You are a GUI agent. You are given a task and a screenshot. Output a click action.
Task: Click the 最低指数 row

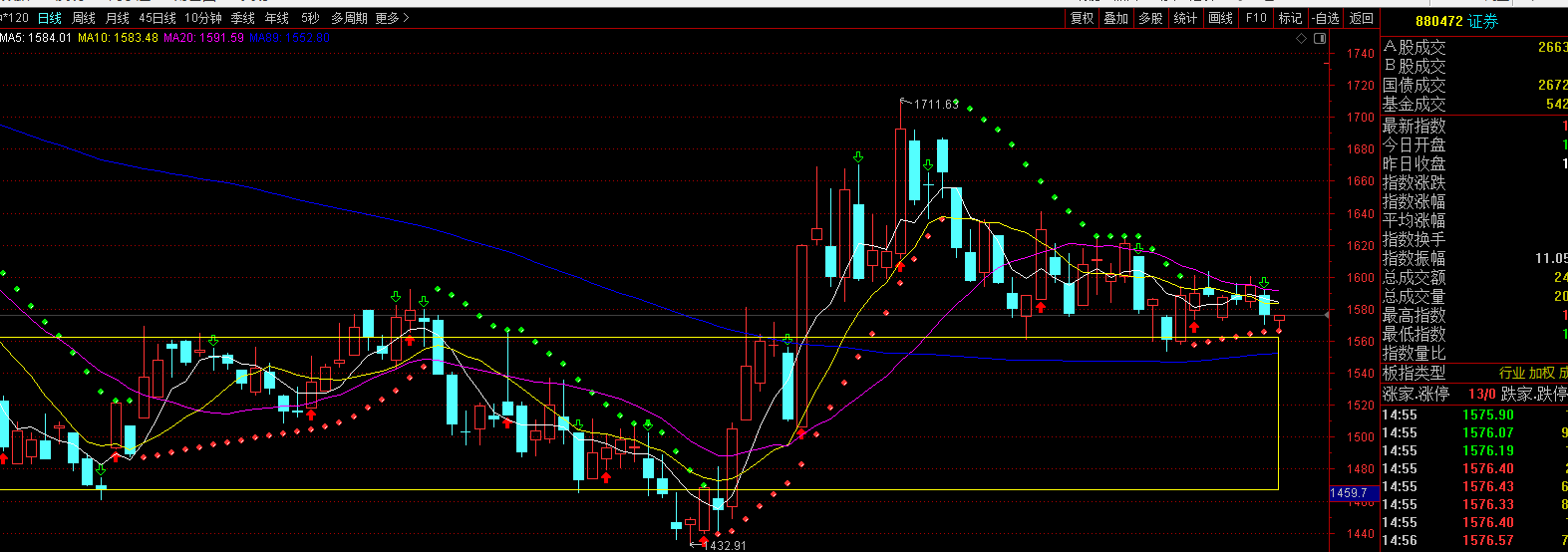(x=1474, y=334)
